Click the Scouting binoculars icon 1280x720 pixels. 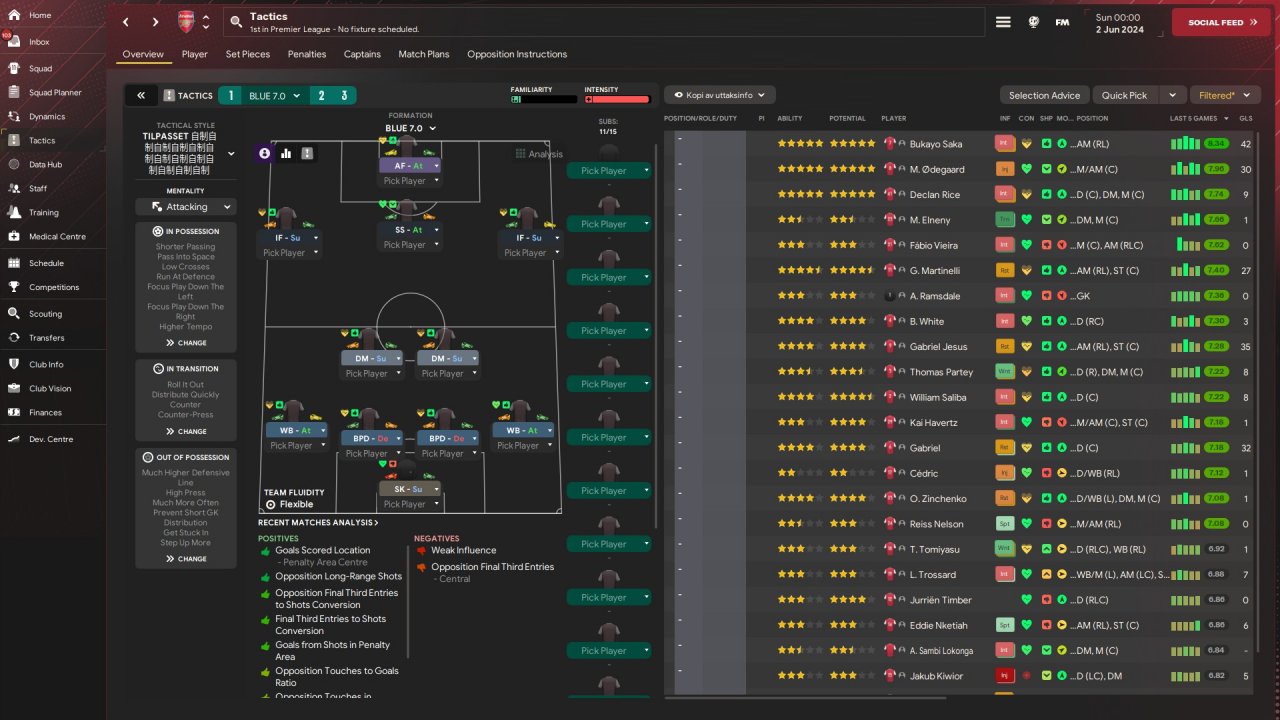pyautogui.click(x=14, y=314)
